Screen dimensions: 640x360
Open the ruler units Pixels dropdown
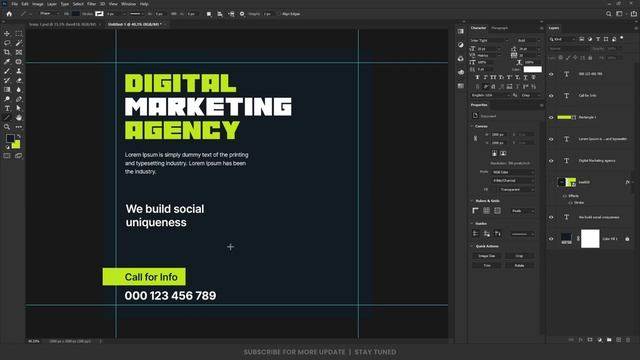pyautogui.click(x=522, y=211)
